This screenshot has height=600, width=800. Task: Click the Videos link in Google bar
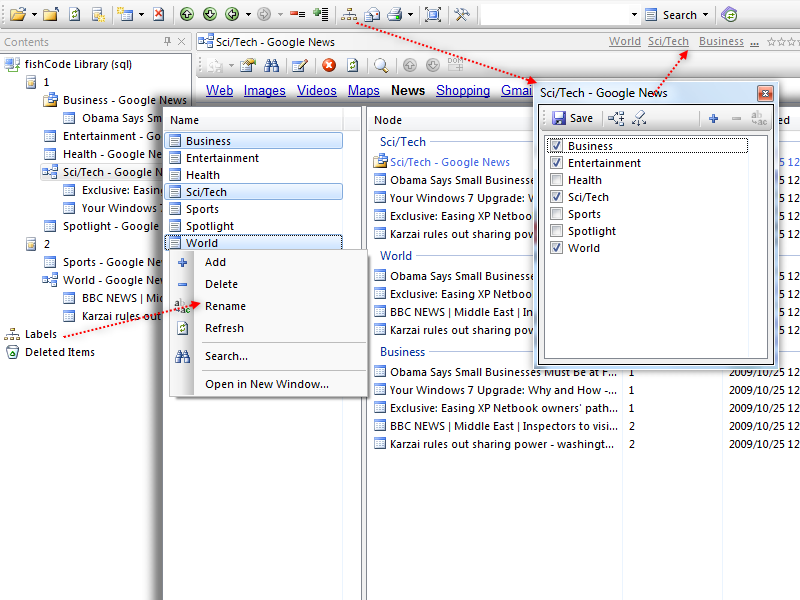point(317,91)
